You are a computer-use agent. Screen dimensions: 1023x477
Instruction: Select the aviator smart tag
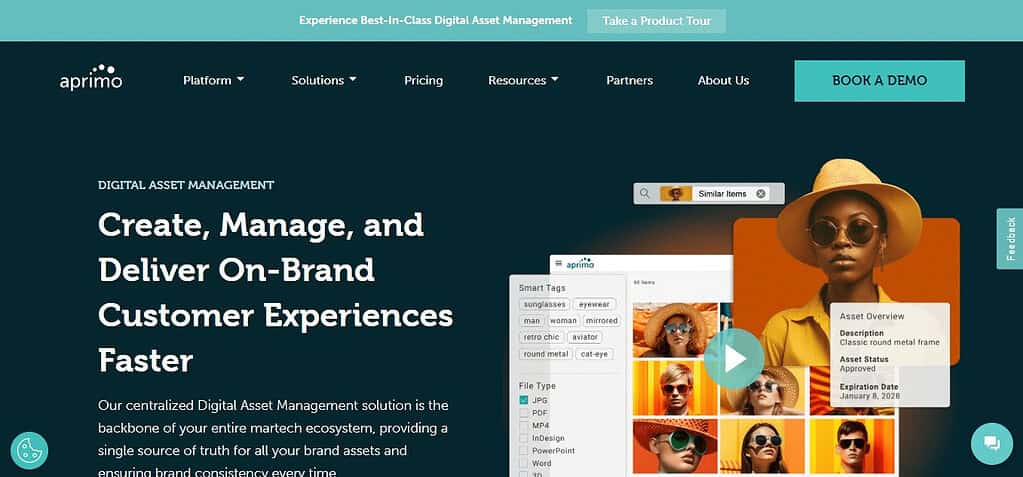tap(585, 337)
